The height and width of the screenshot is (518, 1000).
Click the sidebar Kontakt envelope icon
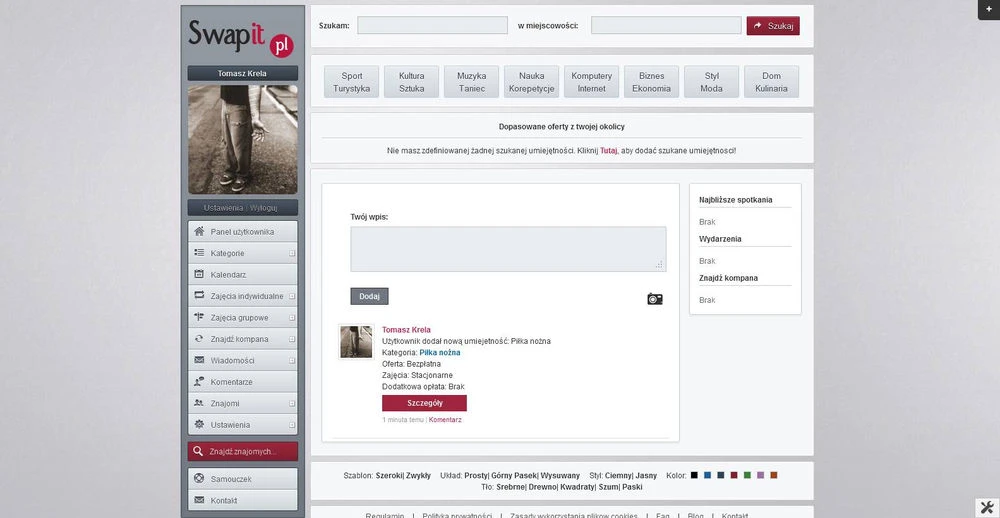(x=199, y=500)
